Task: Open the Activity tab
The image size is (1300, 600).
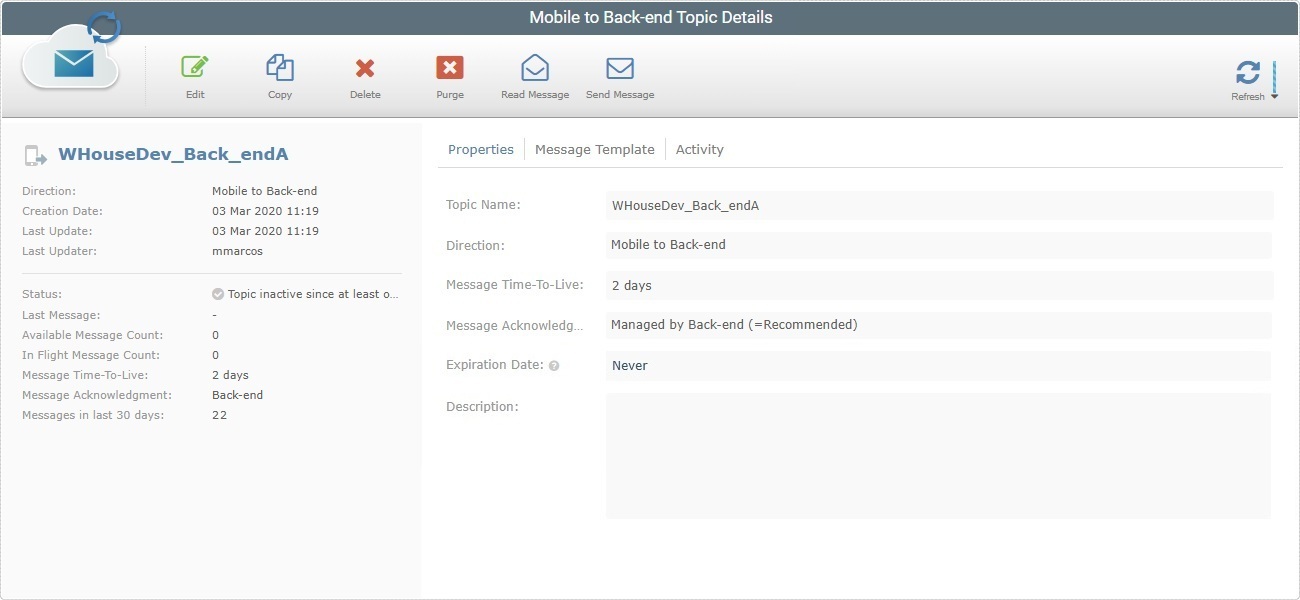Action: point(699,148)
